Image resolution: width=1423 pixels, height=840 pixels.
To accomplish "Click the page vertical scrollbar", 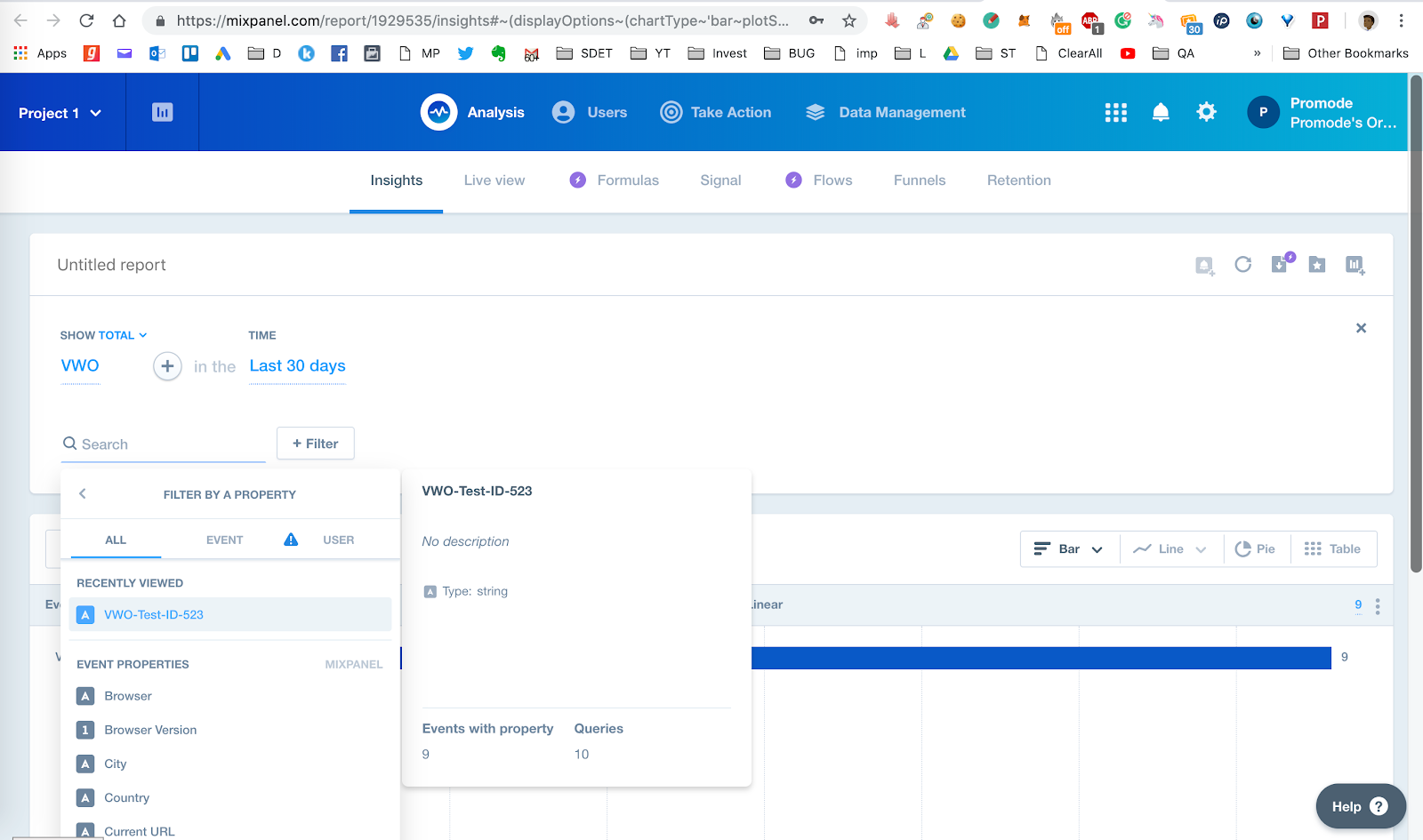I will pyautogui.click(x=1416, y=324).
